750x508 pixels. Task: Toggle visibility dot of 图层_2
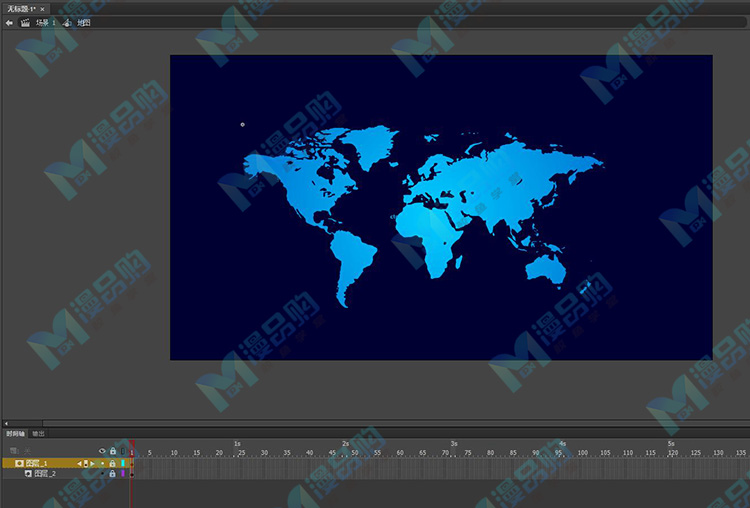102,474
